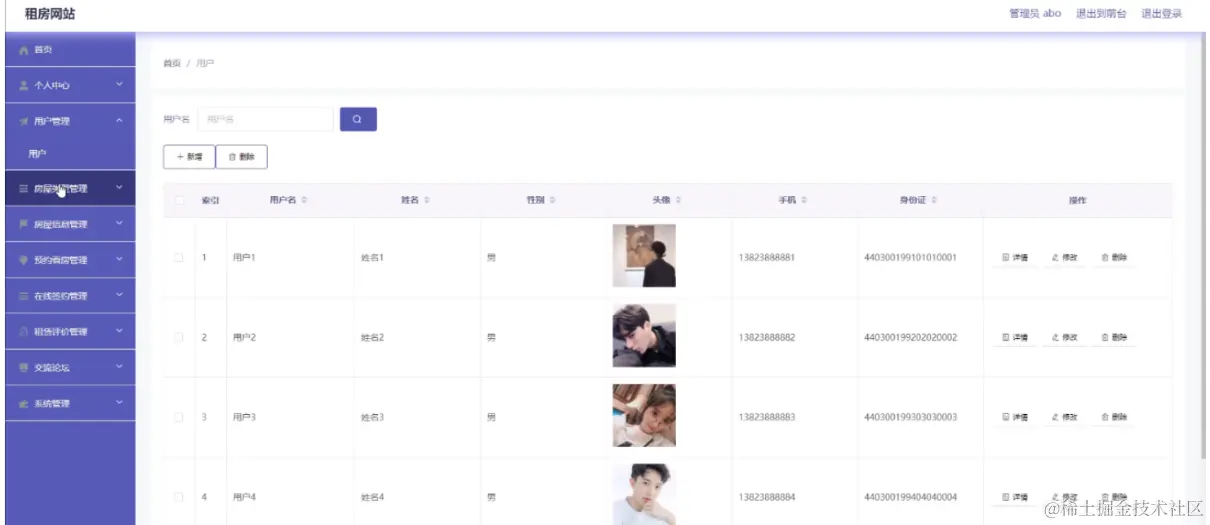This screenshot has width=1210, height=525.
Task: Click 首页 in the breadcrumb
Action: click(171, 63)
